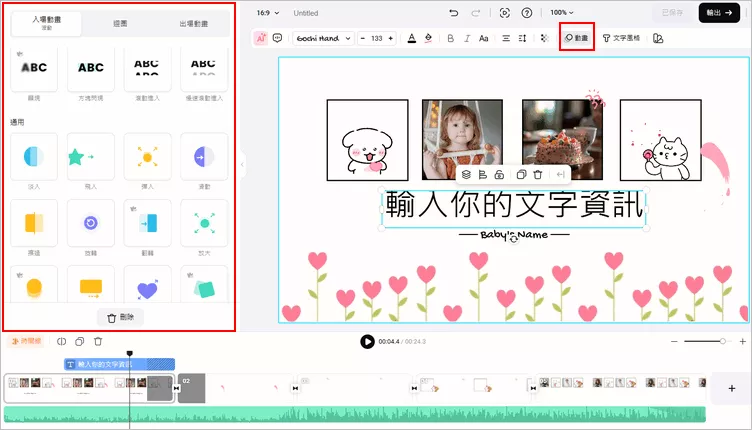The height and width of the screenshot is (430, 752).
Task: Select the orange rectangles wipe animation
Action: (34, 223)
